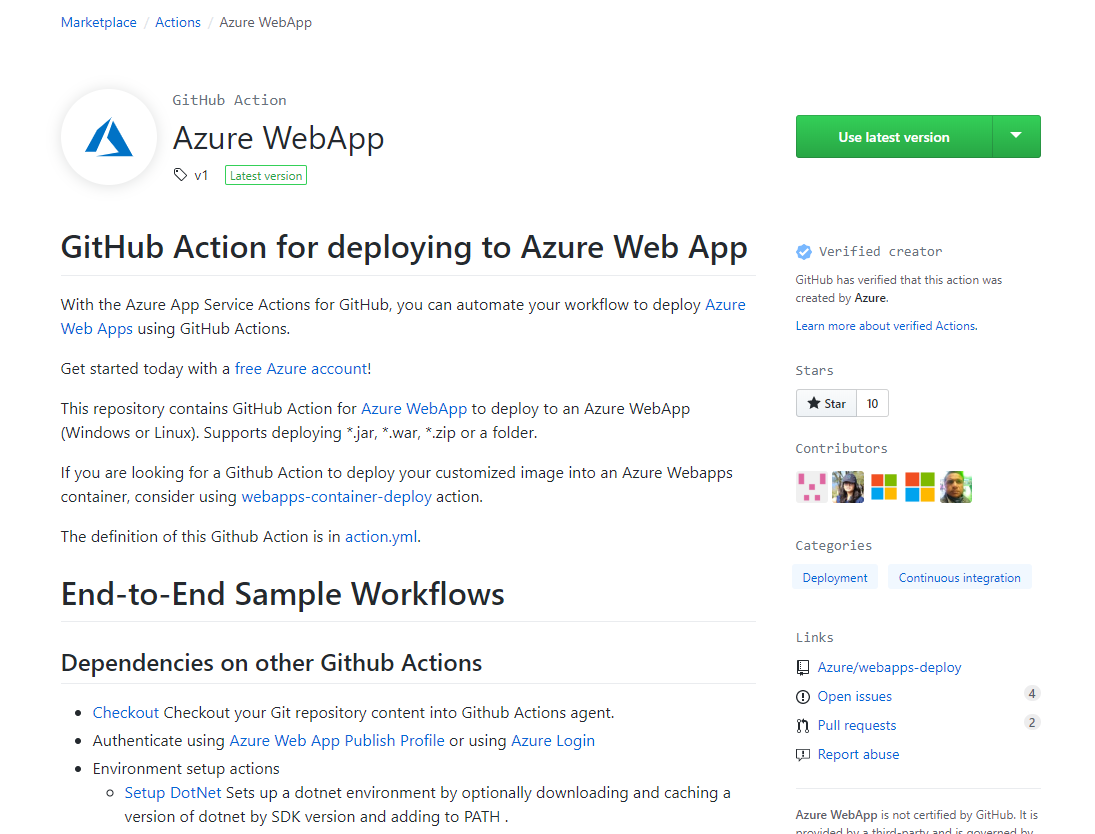Click the v1 version tag icon
The width and height of the screenshot is (1095, 834).
[180, 175]
